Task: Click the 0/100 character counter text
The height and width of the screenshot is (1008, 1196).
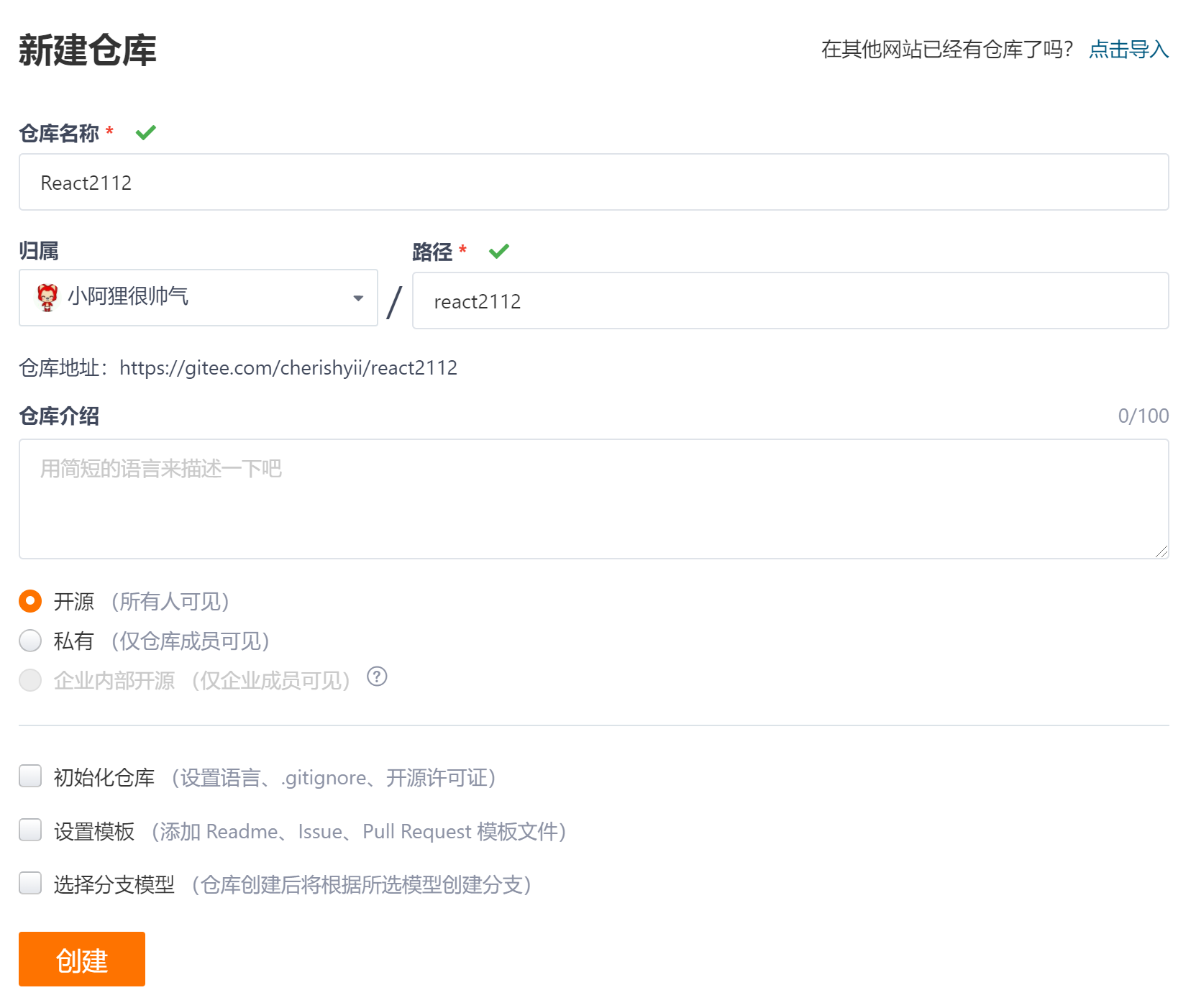Action: coord(1143,416)
